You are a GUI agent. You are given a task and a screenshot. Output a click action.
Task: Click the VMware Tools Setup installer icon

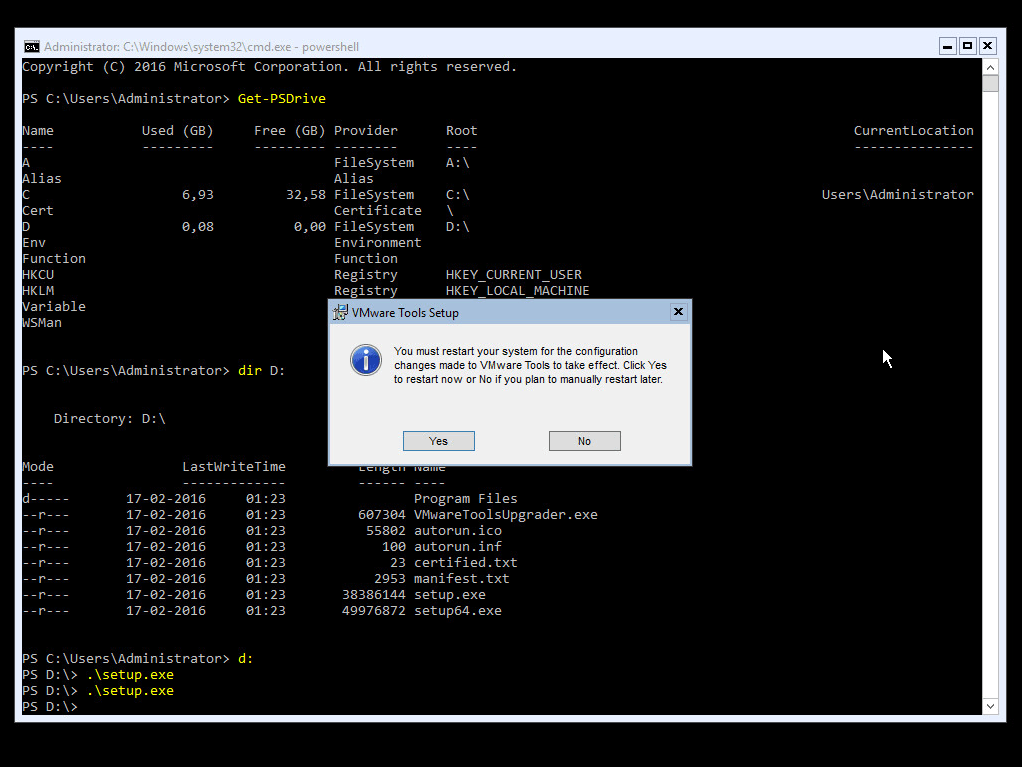[340, 313]
